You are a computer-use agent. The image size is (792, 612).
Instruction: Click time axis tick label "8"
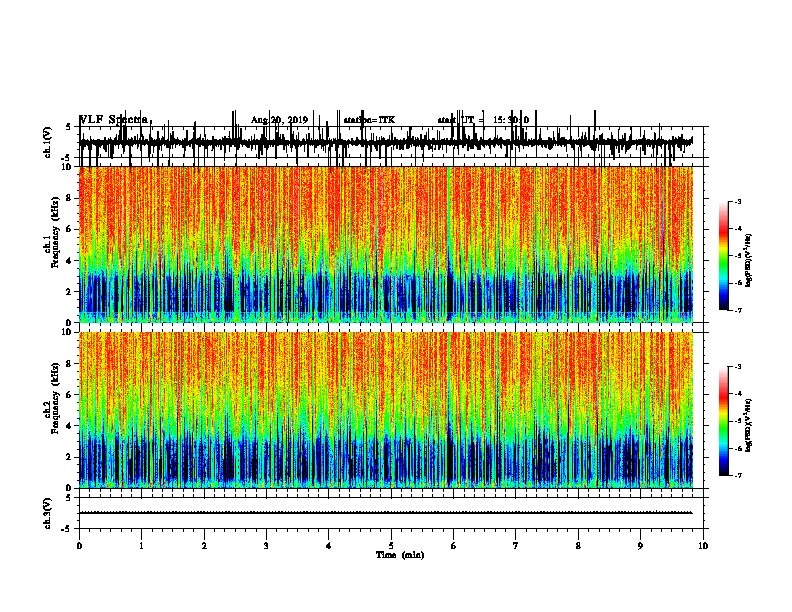coord(578,546)
